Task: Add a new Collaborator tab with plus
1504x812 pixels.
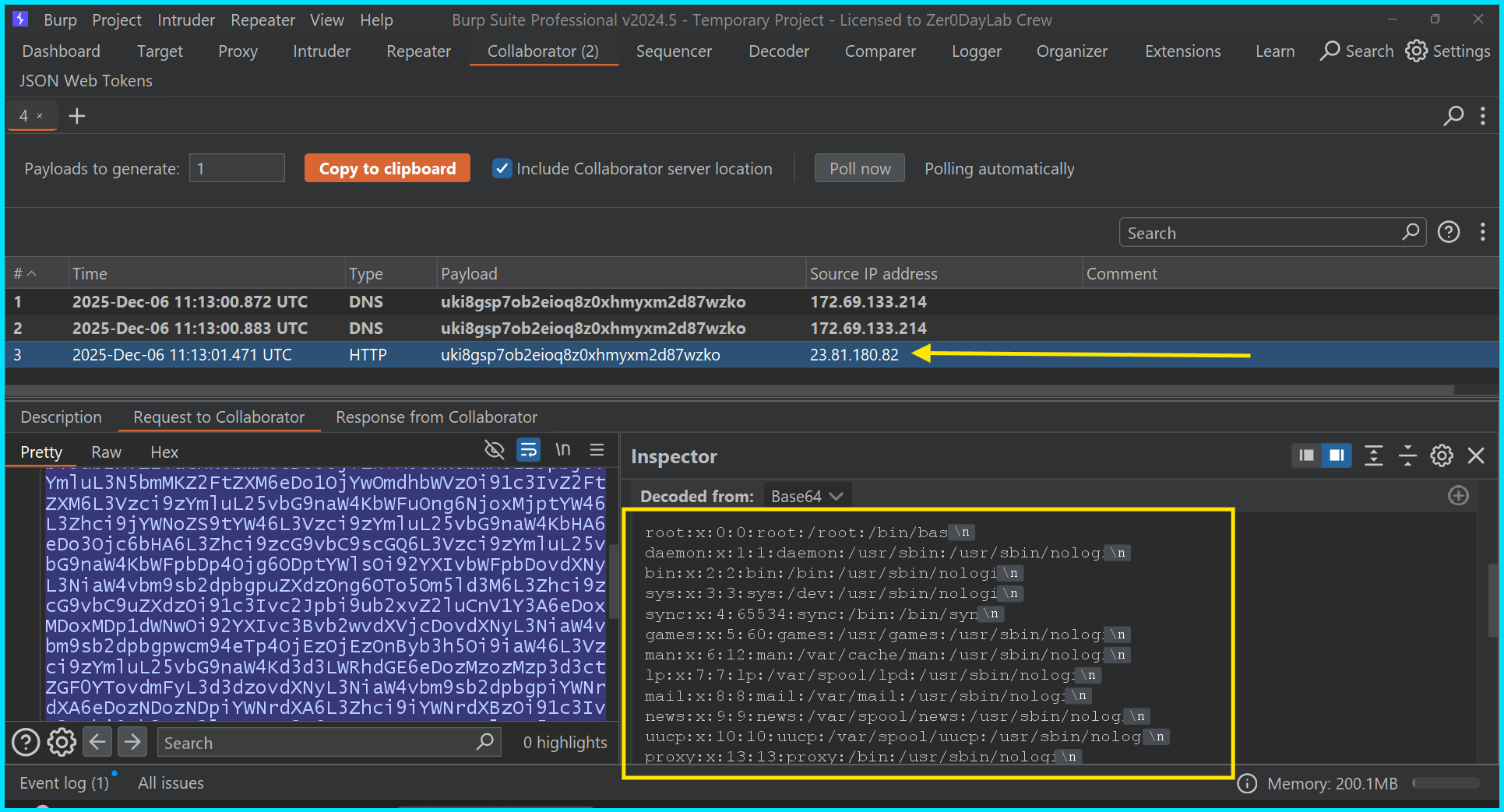Action: pos(77,116)
